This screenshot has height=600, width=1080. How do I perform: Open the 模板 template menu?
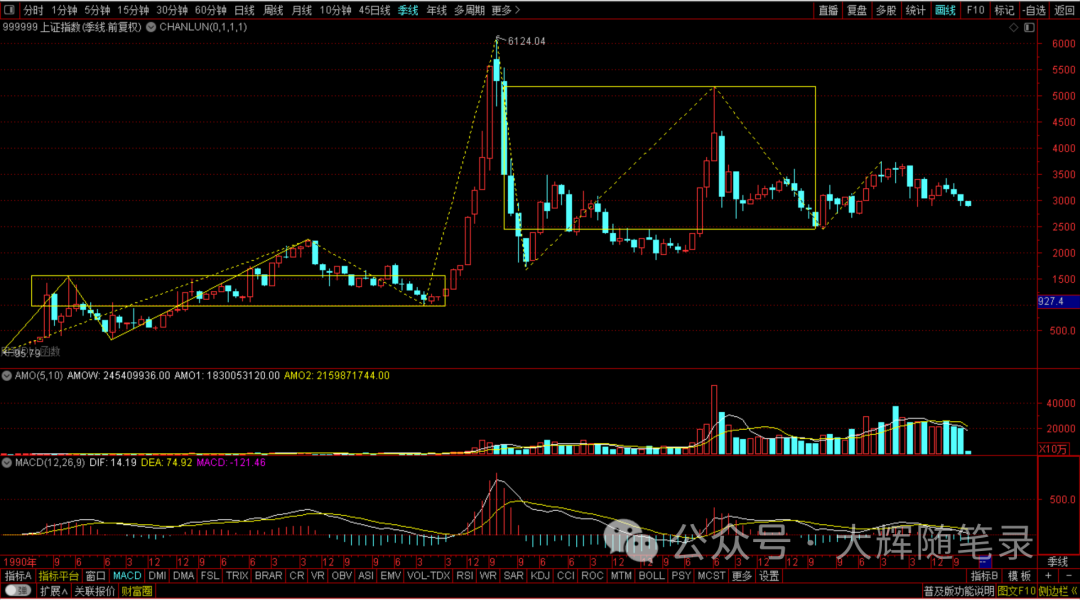[1019, 576]
